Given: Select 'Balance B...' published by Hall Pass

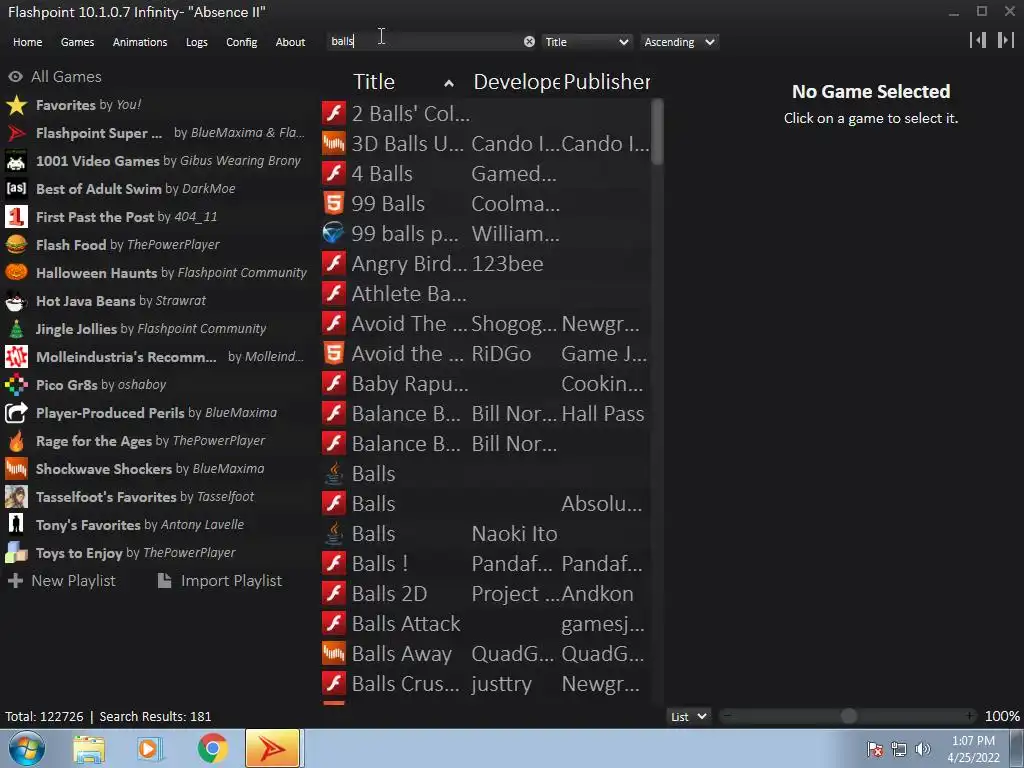Looking at the screenshot, I should (x=486, y=414).
